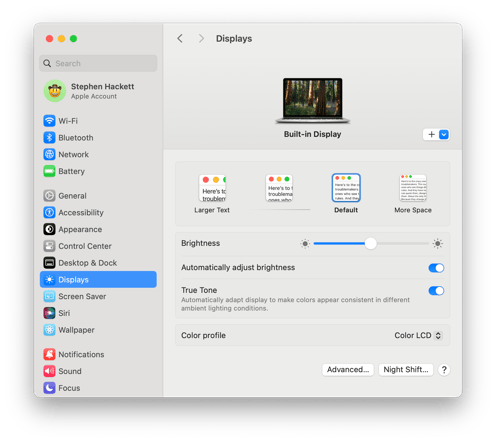Screen dimensions: 496x442
Task: Click the Notifications bell icon
Action: tap(49, 354)
